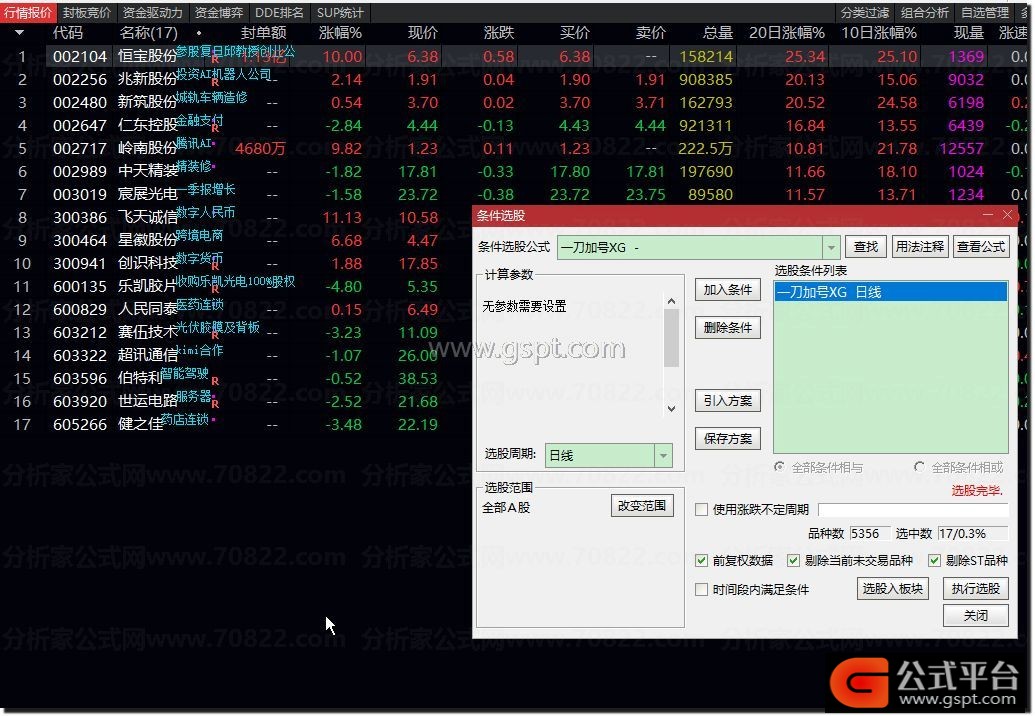1035x716 pixels.
Task: Open the sort triangle above row numbers
Action: pyautogui.click(x=18, y=32)
